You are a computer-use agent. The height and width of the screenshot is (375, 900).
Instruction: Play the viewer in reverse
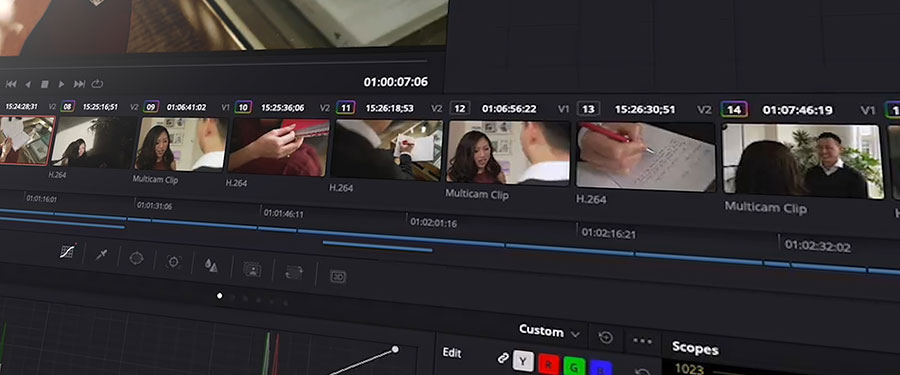click(x=28, y=84)
